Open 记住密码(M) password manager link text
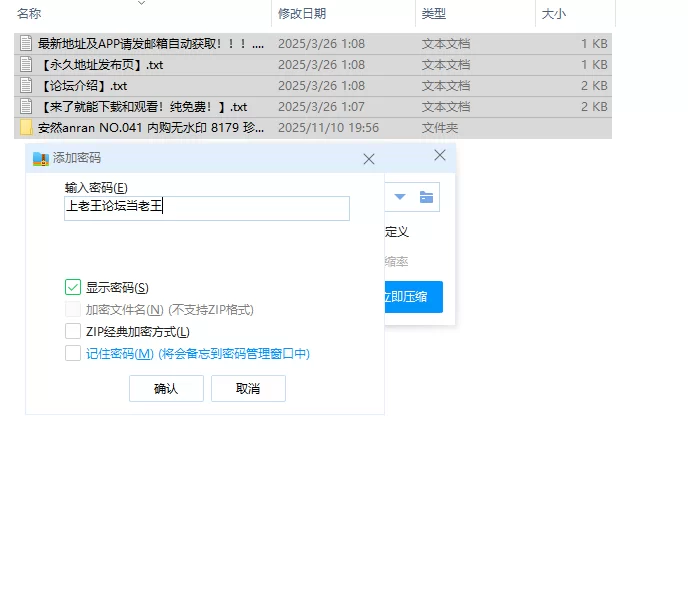The image size is (688, 613). pos(197,354)
